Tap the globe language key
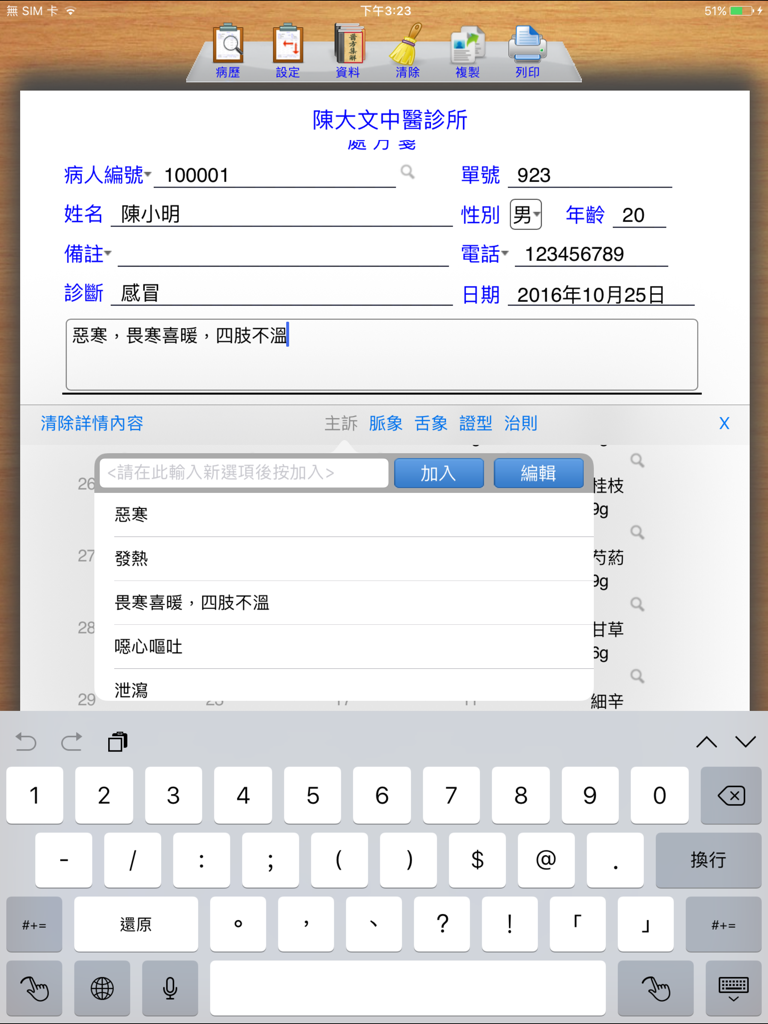768x1024 pixels. coord(102,989)
